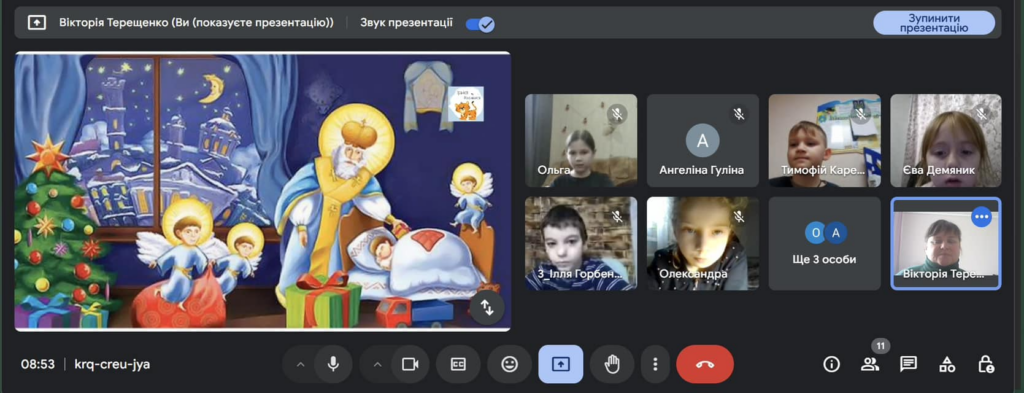Toggle the Звук презентації switch
1024x393 pixels.
[x=480, y=24]
